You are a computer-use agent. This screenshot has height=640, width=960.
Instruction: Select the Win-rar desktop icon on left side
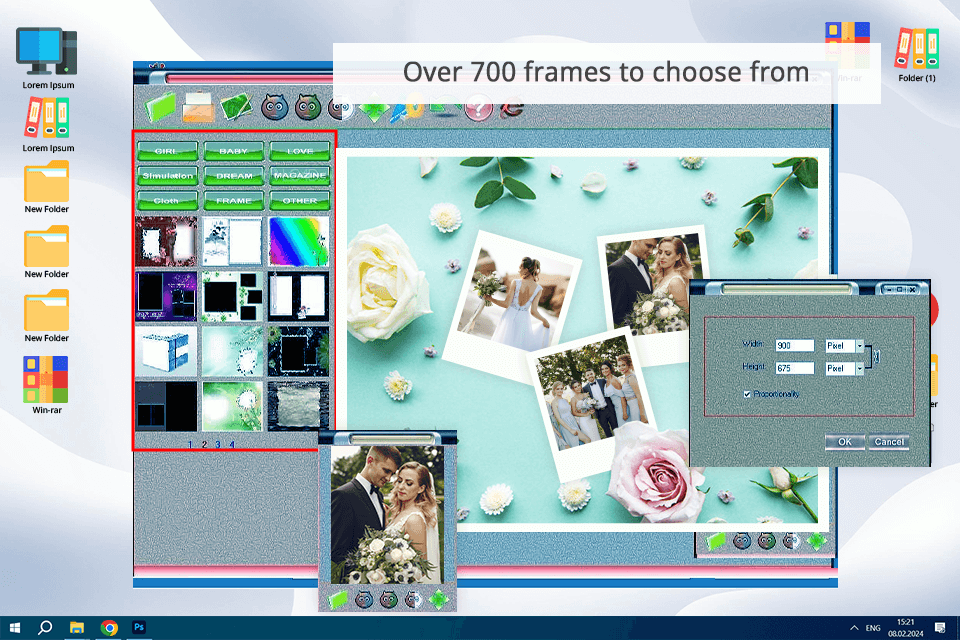pos(47,385)
